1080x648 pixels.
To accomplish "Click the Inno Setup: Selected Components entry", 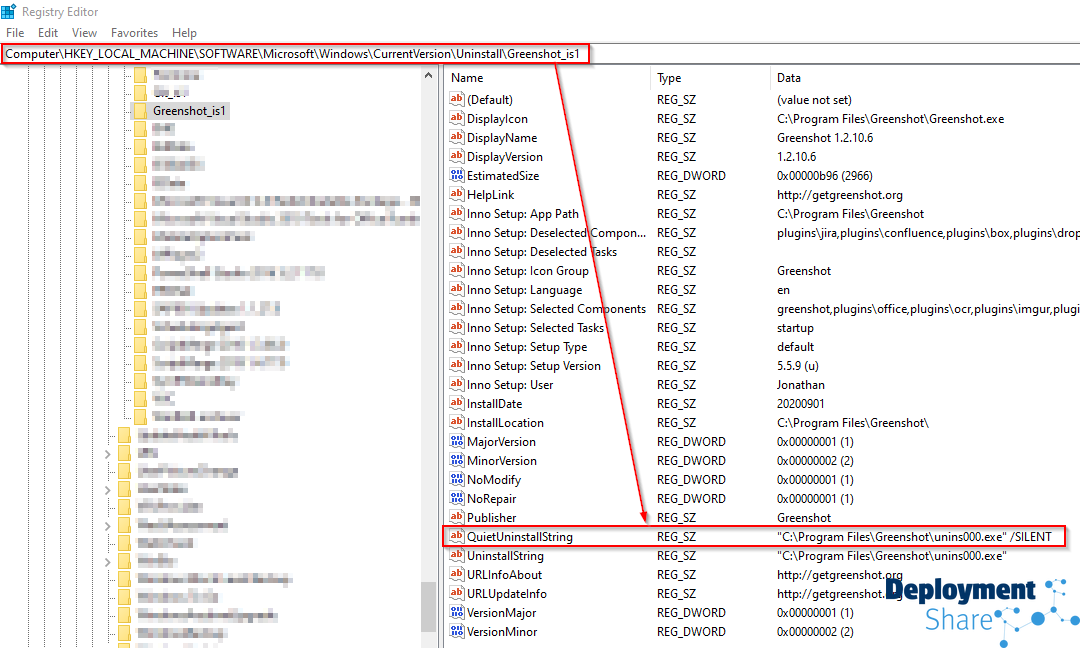I will pyautogui.click(x=557, y=309).
